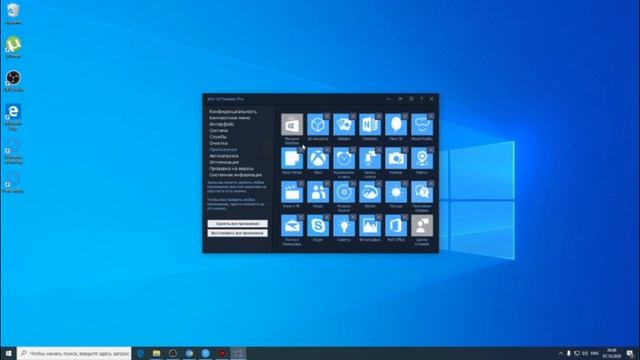Remove People via its corner X
This screenshot has height=360, width=640.
327,184
